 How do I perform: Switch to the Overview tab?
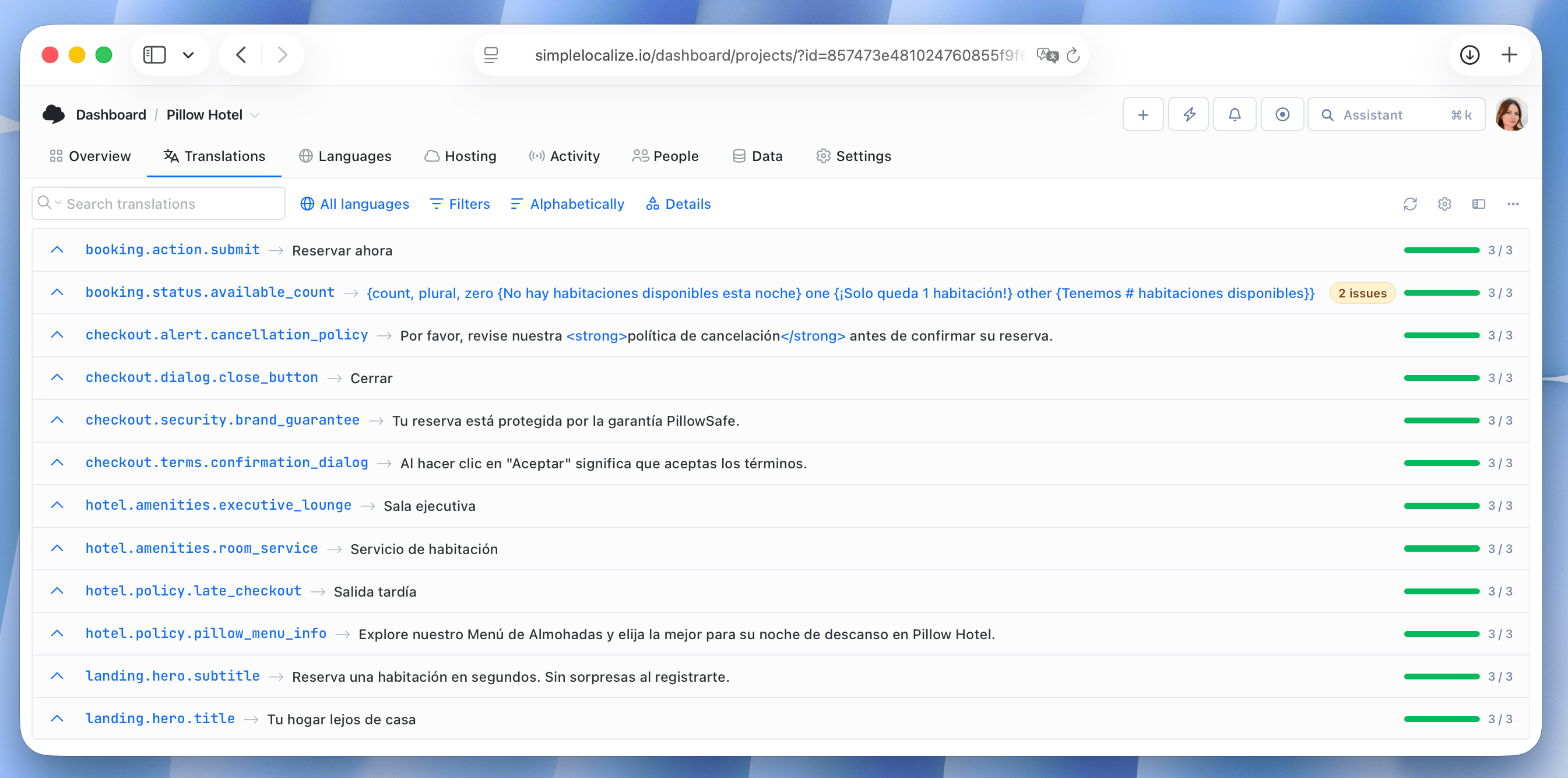pos(90,156)
